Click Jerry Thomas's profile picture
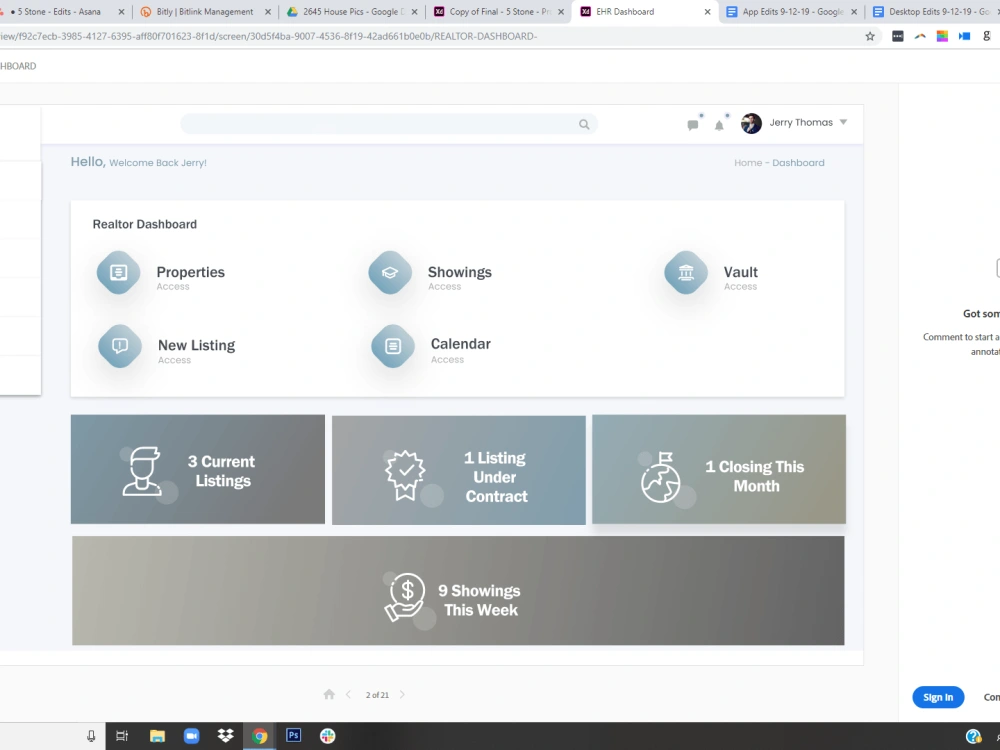Screen dimensions: 1000x750 pos(751,122)
